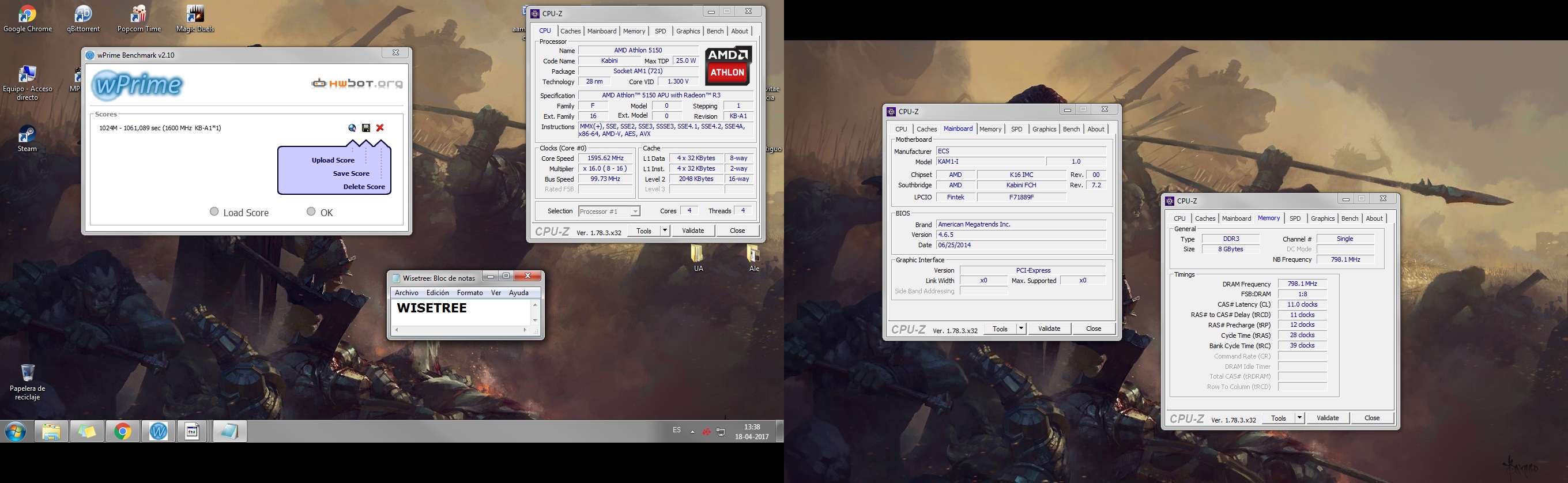Click Notepad horizontal scrollbar right arrow

pyautogui.click(x=525, y=330)
